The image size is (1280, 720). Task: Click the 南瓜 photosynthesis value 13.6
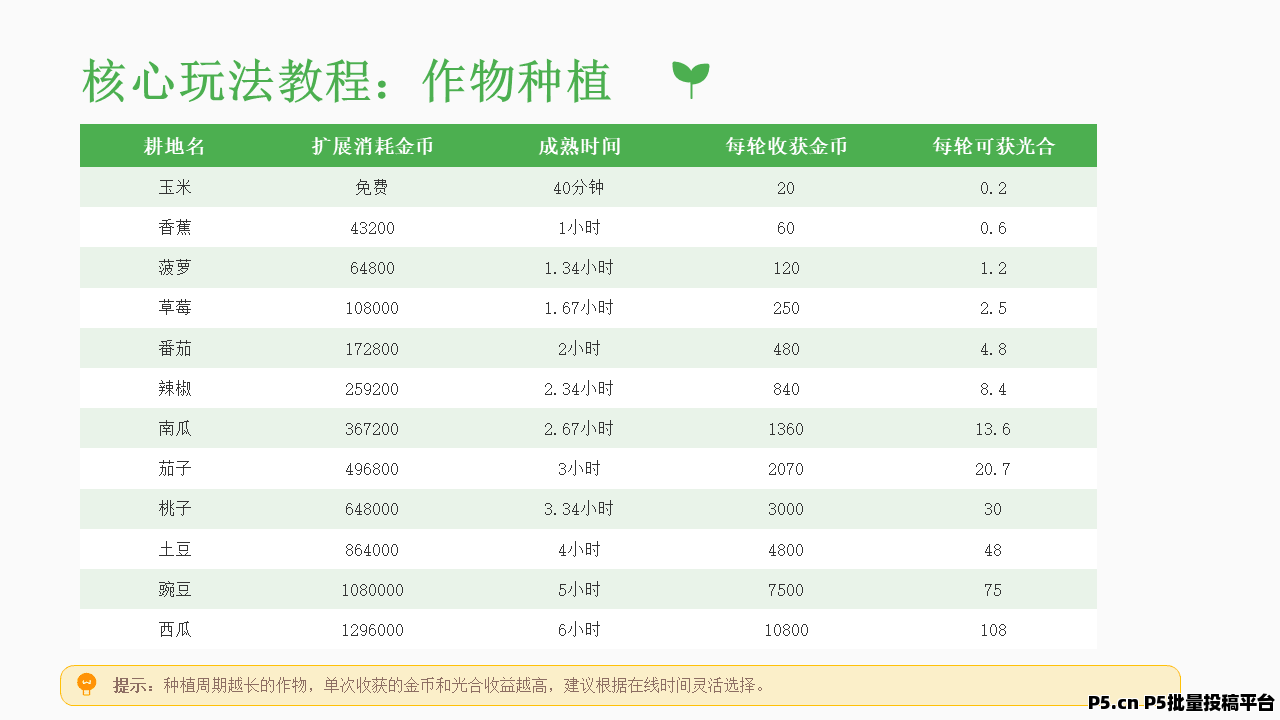click(993, 429)
